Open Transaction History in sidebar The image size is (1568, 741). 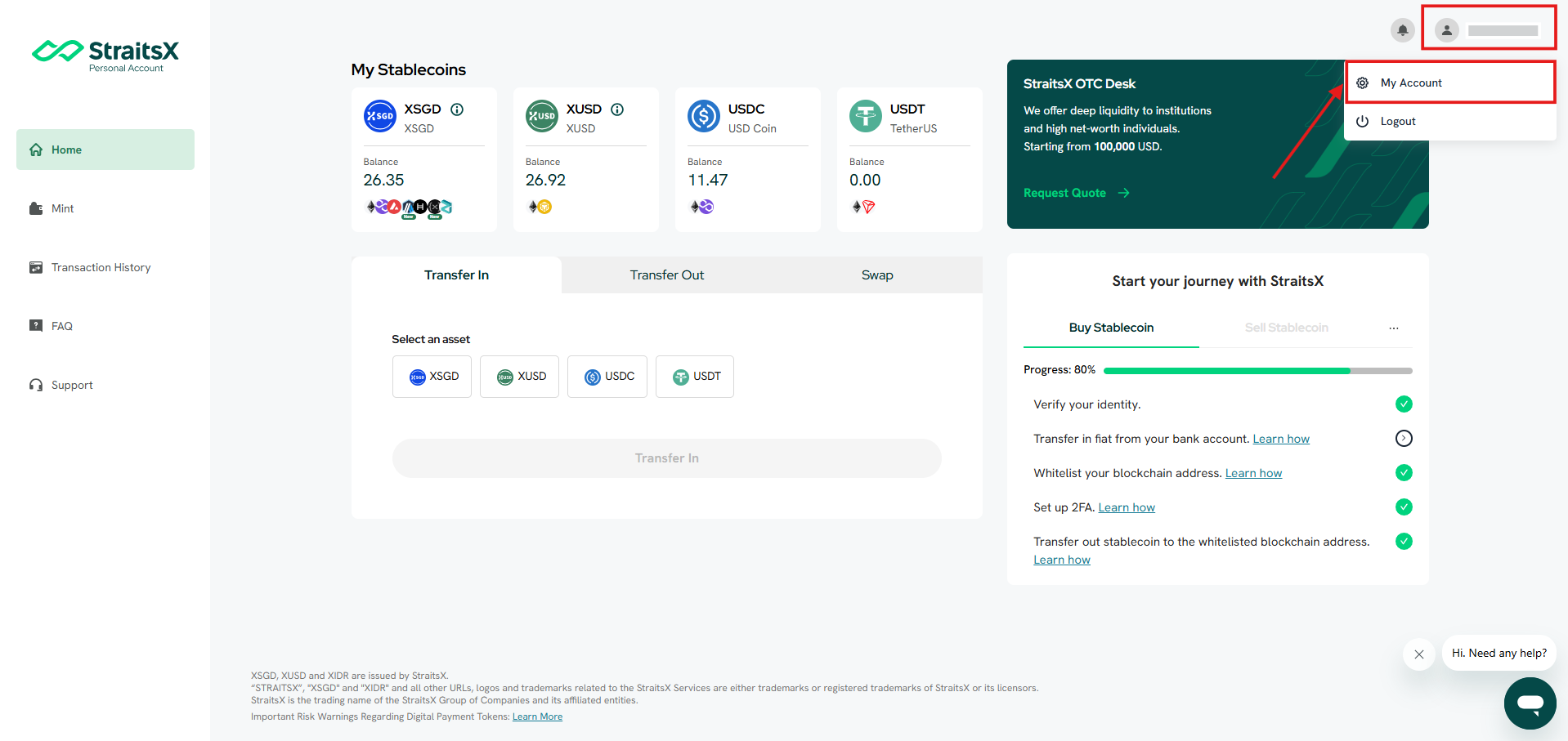click(105, 267)
